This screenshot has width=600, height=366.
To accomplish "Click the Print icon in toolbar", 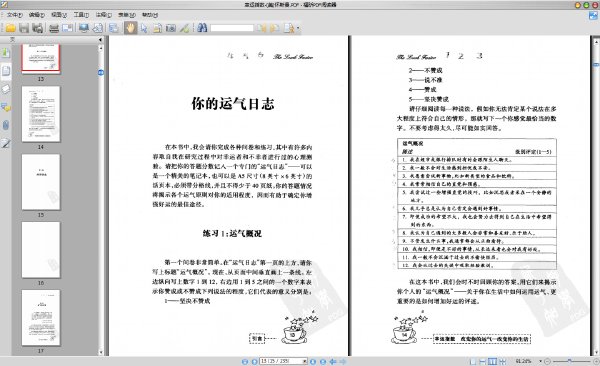I will pos(54,28).
